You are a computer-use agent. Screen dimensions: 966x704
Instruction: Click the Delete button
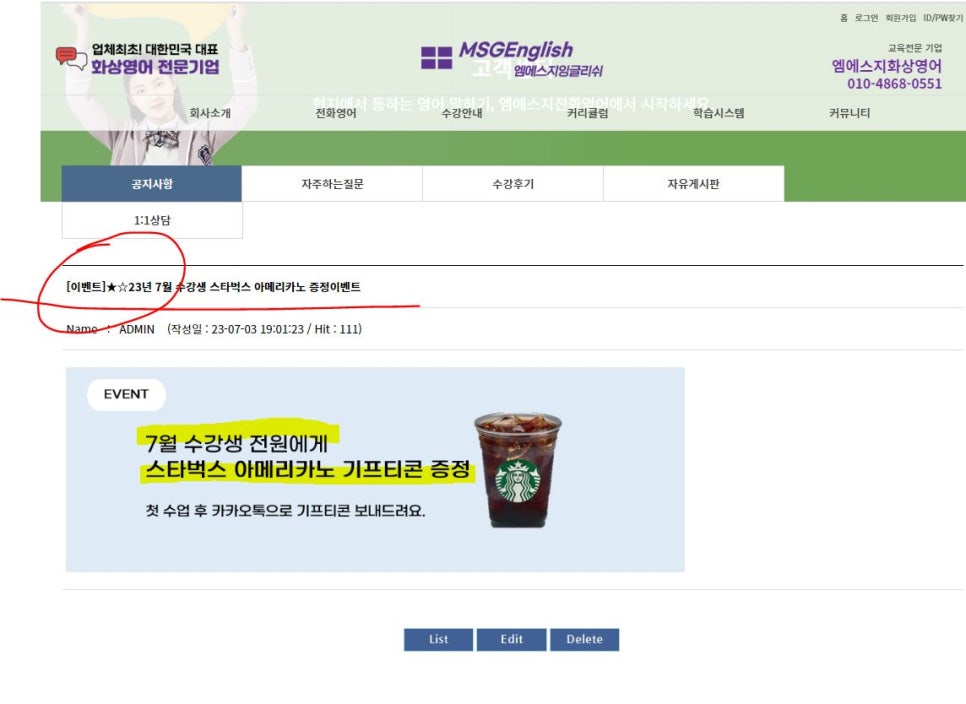[x=585, y=639]
